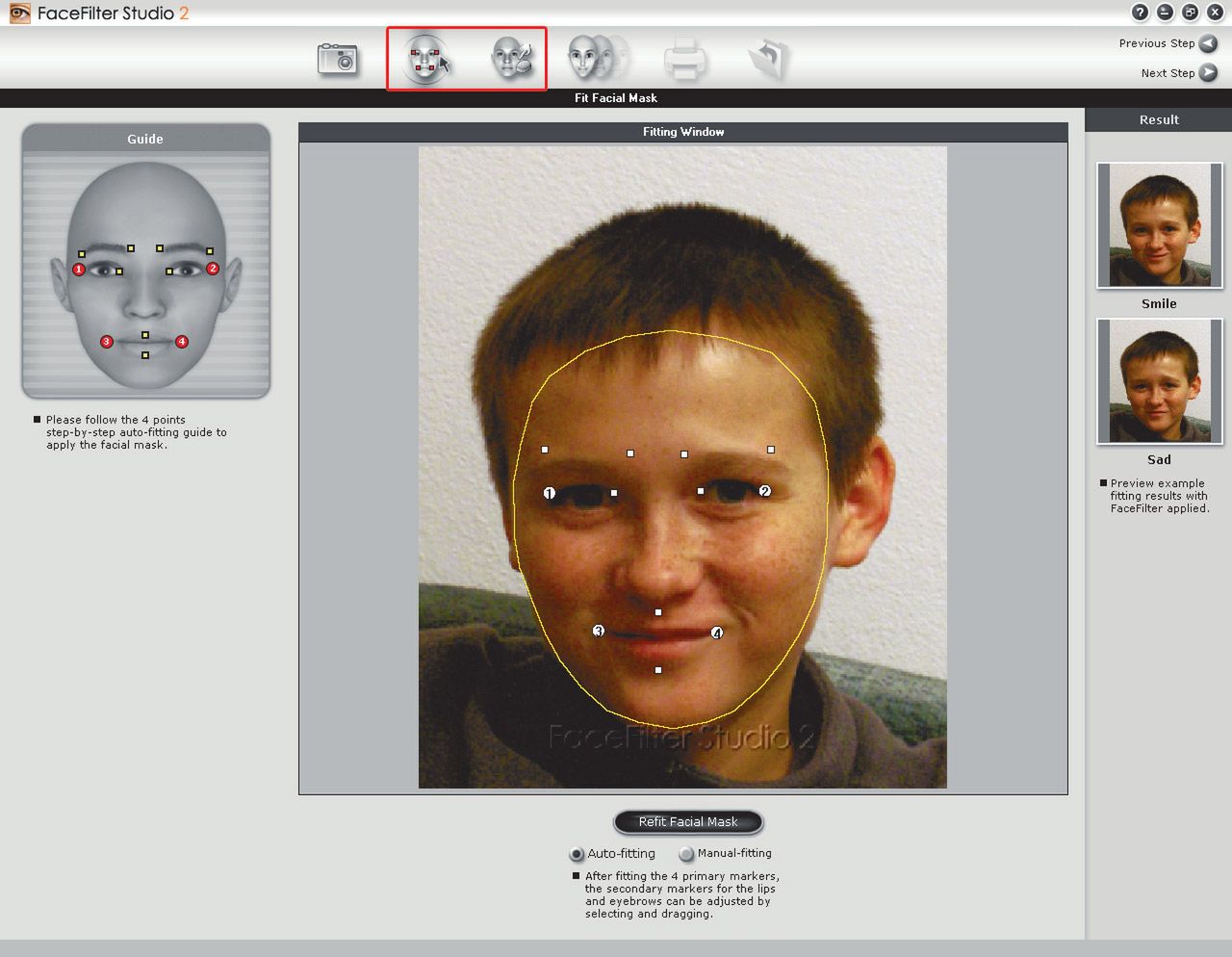Preview the Smile result thumbnail
Viewport: 1232px width, 957px height.
(x=1160, y=225)
